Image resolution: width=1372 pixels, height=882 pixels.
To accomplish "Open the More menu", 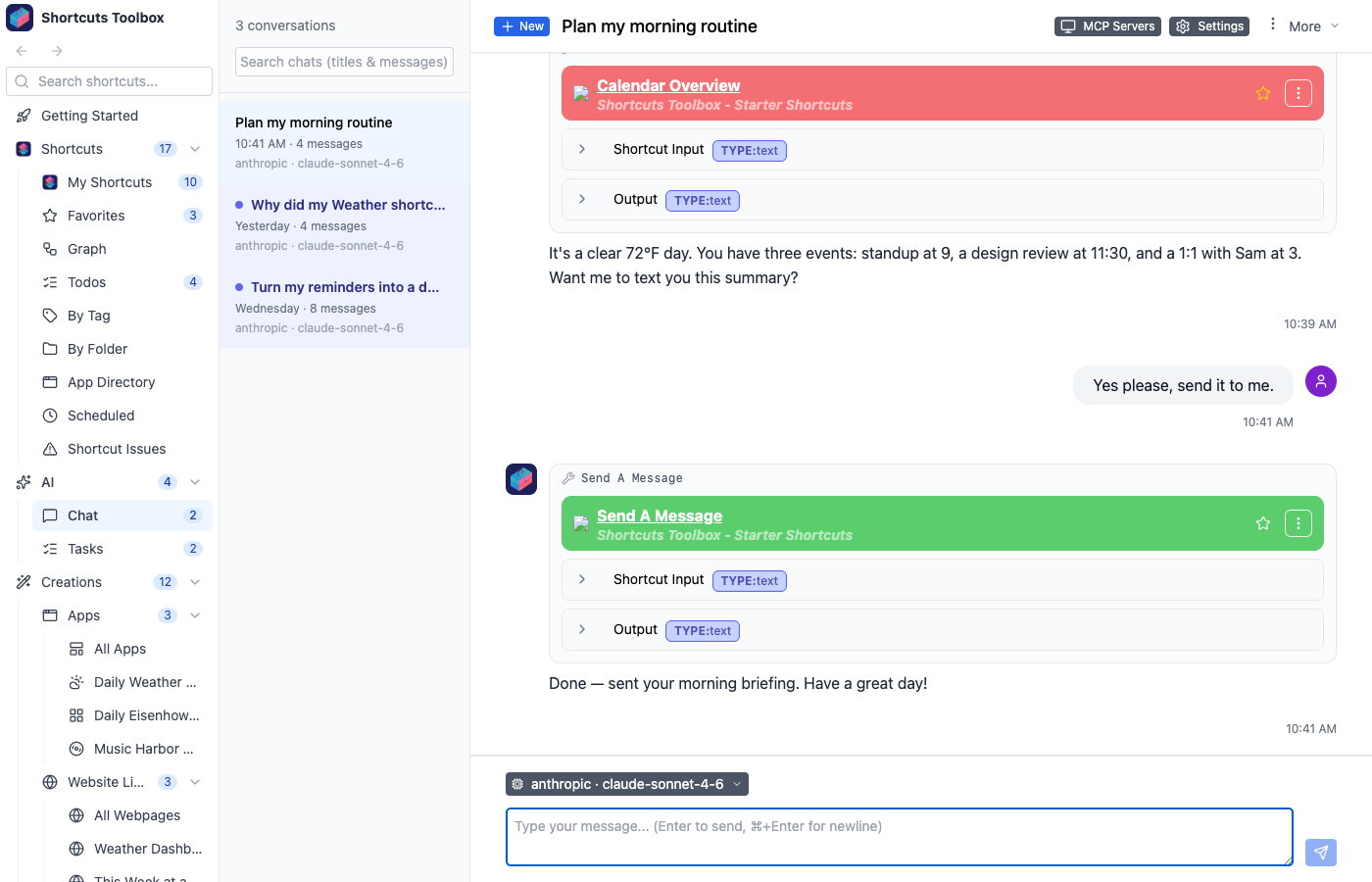I will pyautogui.click(x=1314, y=26).
